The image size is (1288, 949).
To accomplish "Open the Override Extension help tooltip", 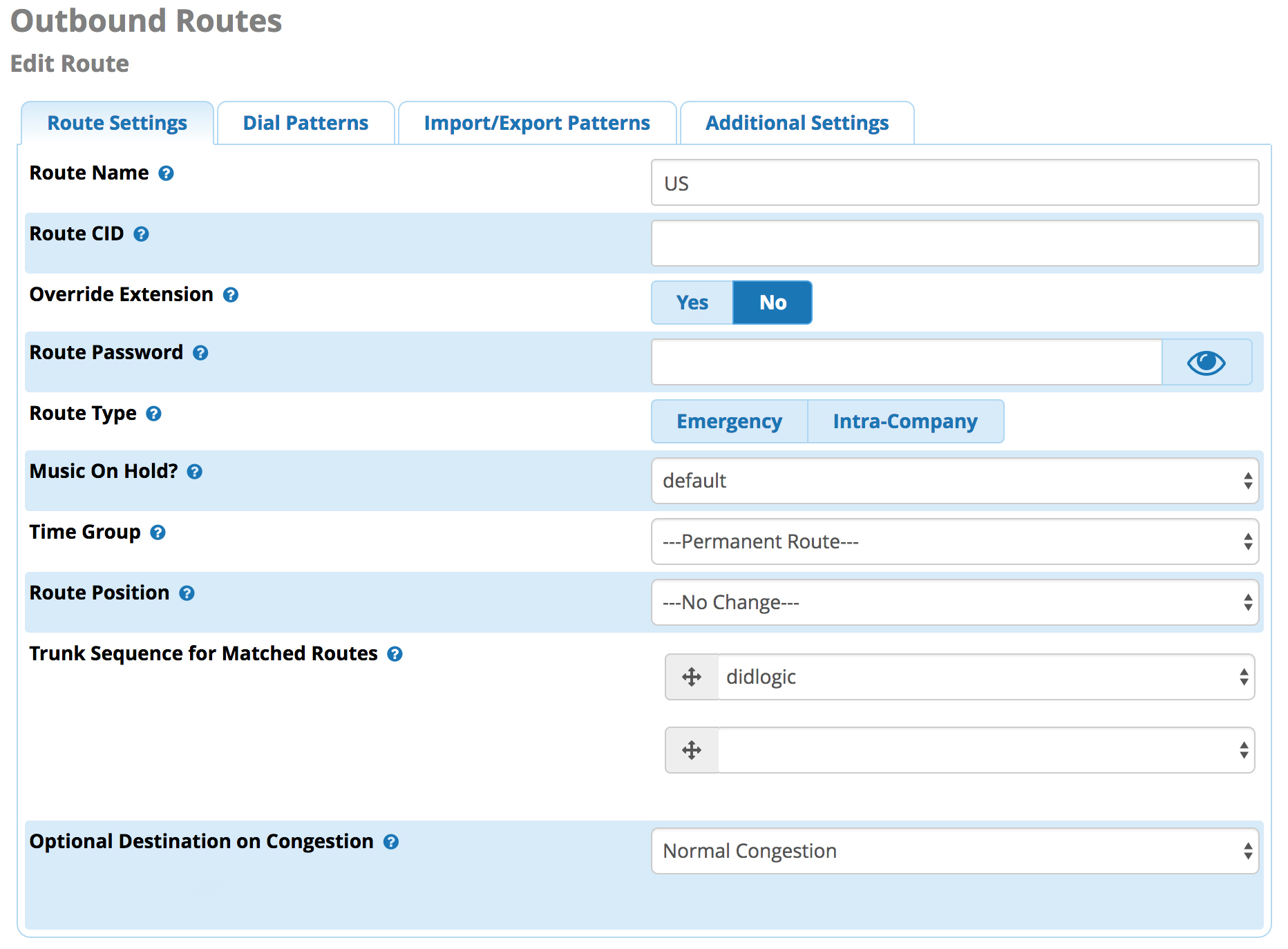I will [231, 295].
